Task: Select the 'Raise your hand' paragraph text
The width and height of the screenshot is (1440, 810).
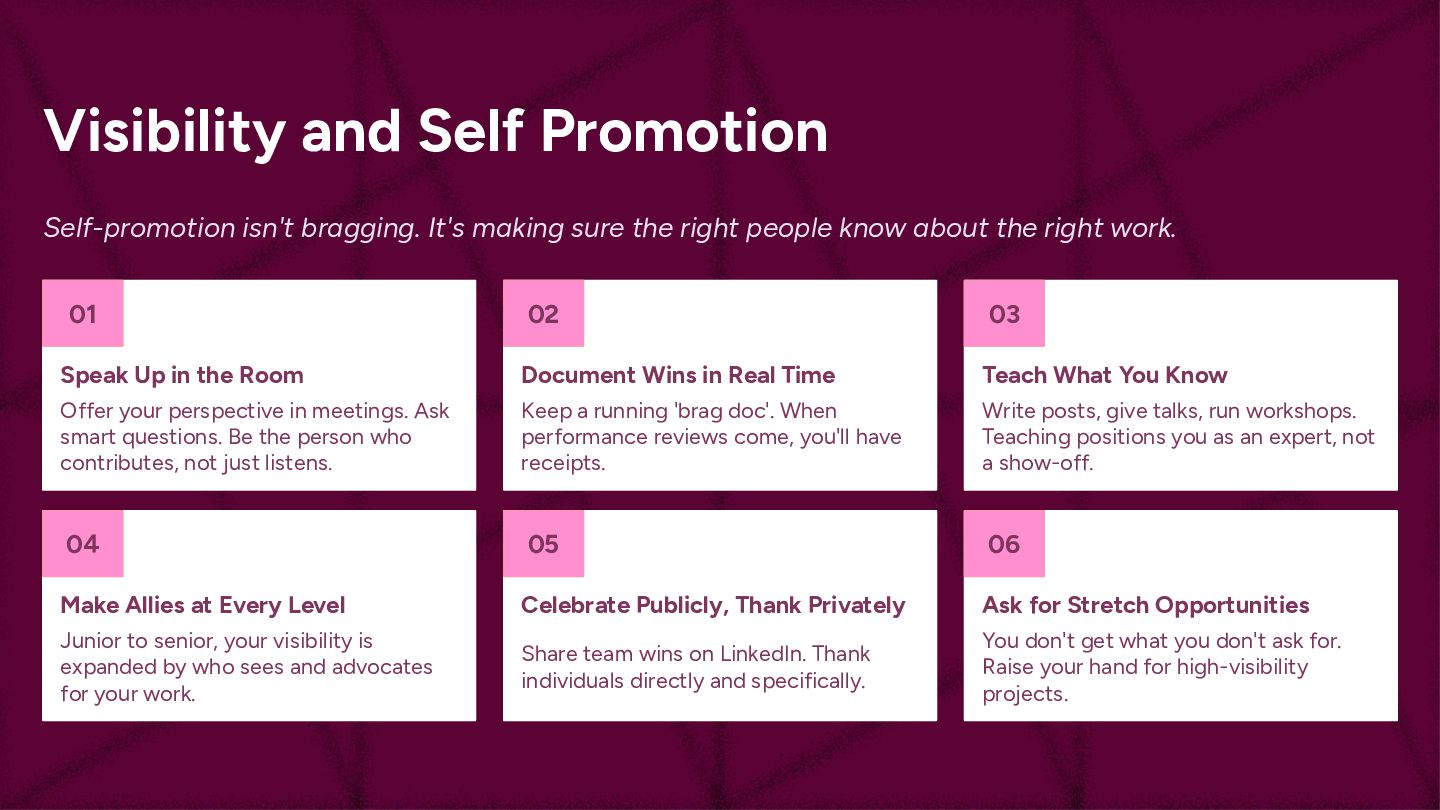Action: (x=1160, y=667)
